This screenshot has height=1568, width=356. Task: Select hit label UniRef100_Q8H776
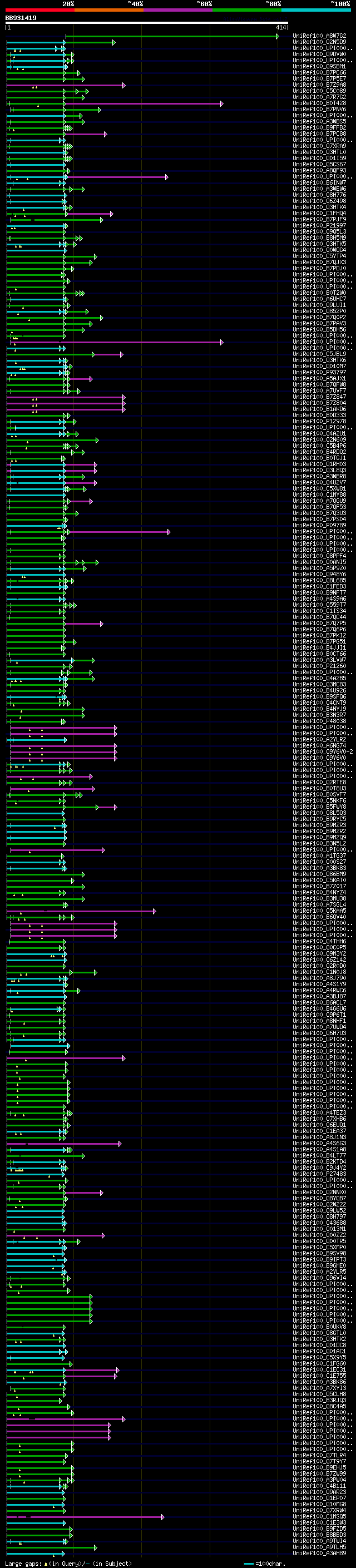tap(319, 195)
